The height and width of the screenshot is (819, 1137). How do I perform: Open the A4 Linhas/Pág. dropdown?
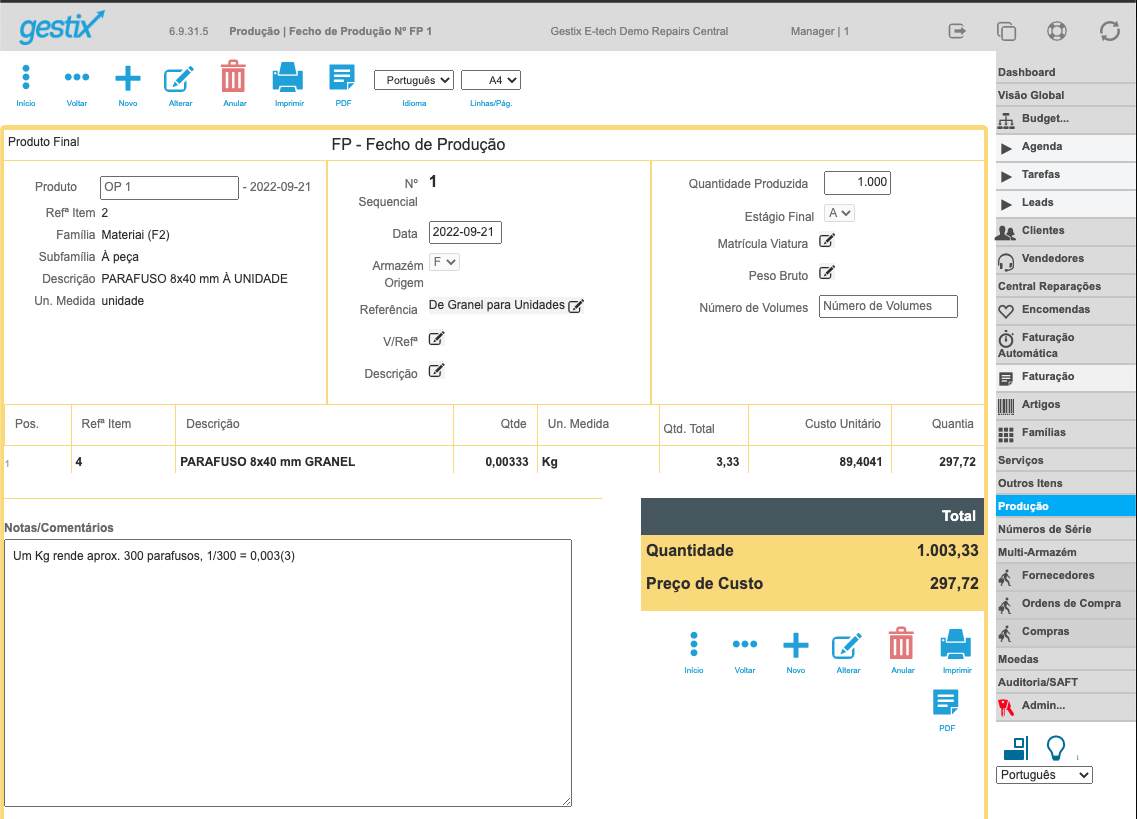click(x=491, y=80)
